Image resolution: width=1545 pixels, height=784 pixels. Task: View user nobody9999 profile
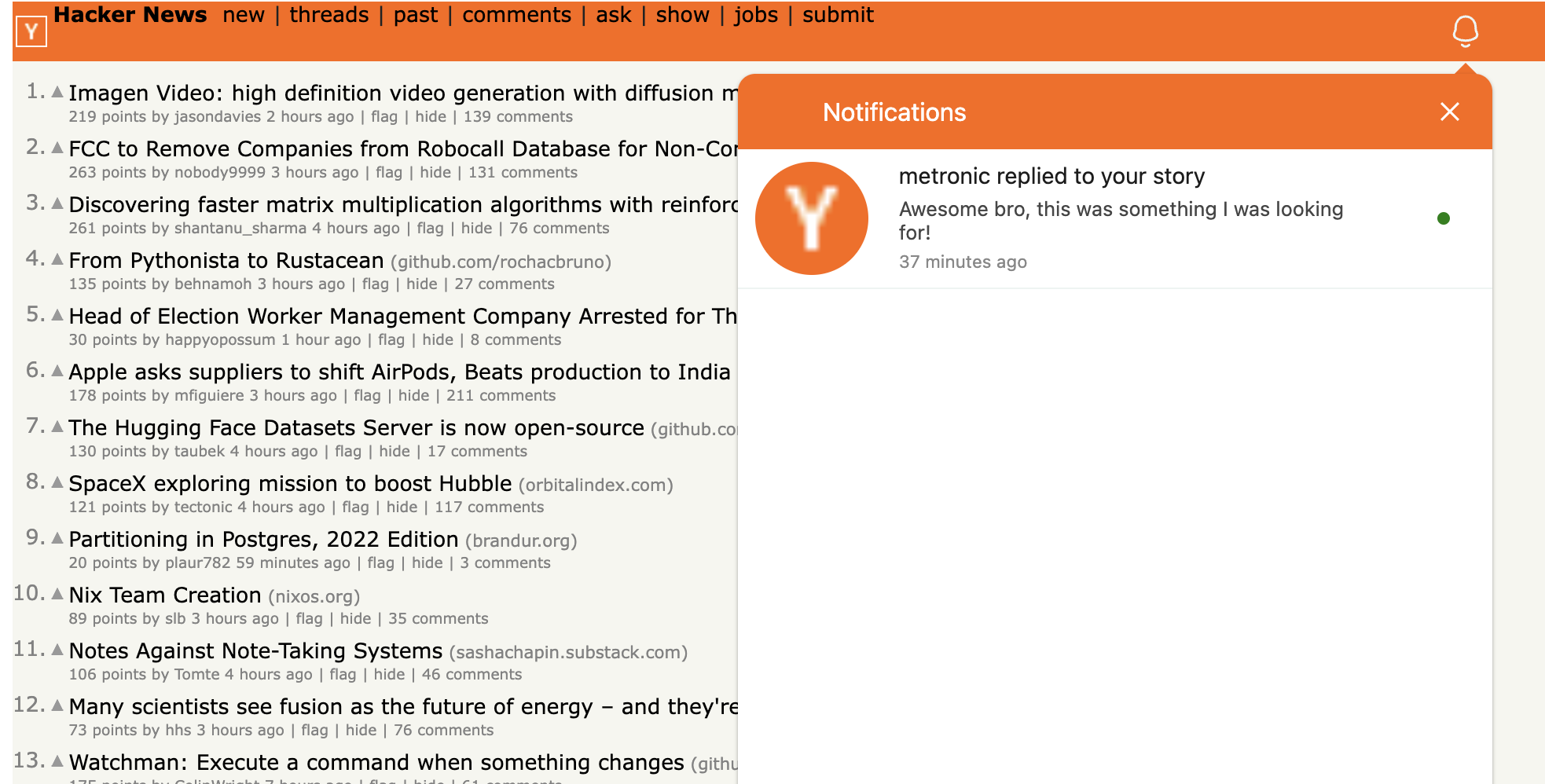point(220,172)
